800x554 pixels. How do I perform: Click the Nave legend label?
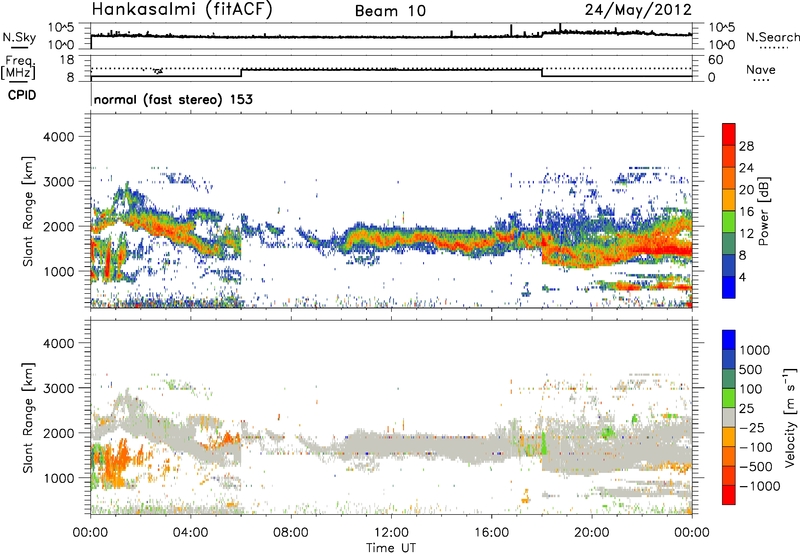coord(760,70)
